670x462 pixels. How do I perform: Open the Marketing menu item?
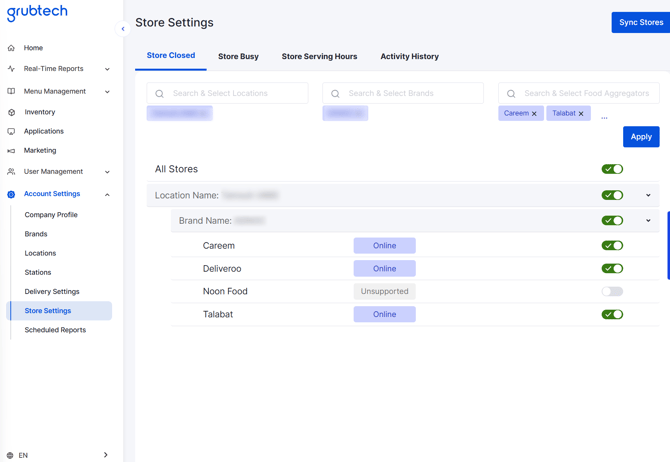tap(40, 151)
